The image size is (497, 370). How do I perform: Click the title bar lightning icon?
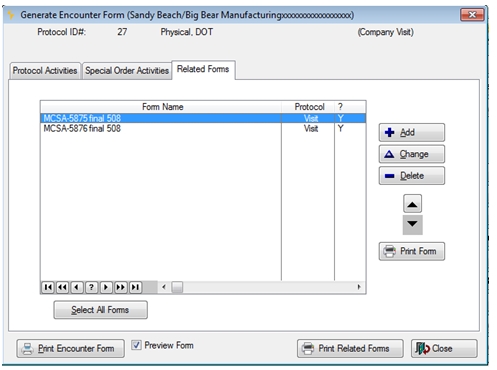[x=11, y=15]
